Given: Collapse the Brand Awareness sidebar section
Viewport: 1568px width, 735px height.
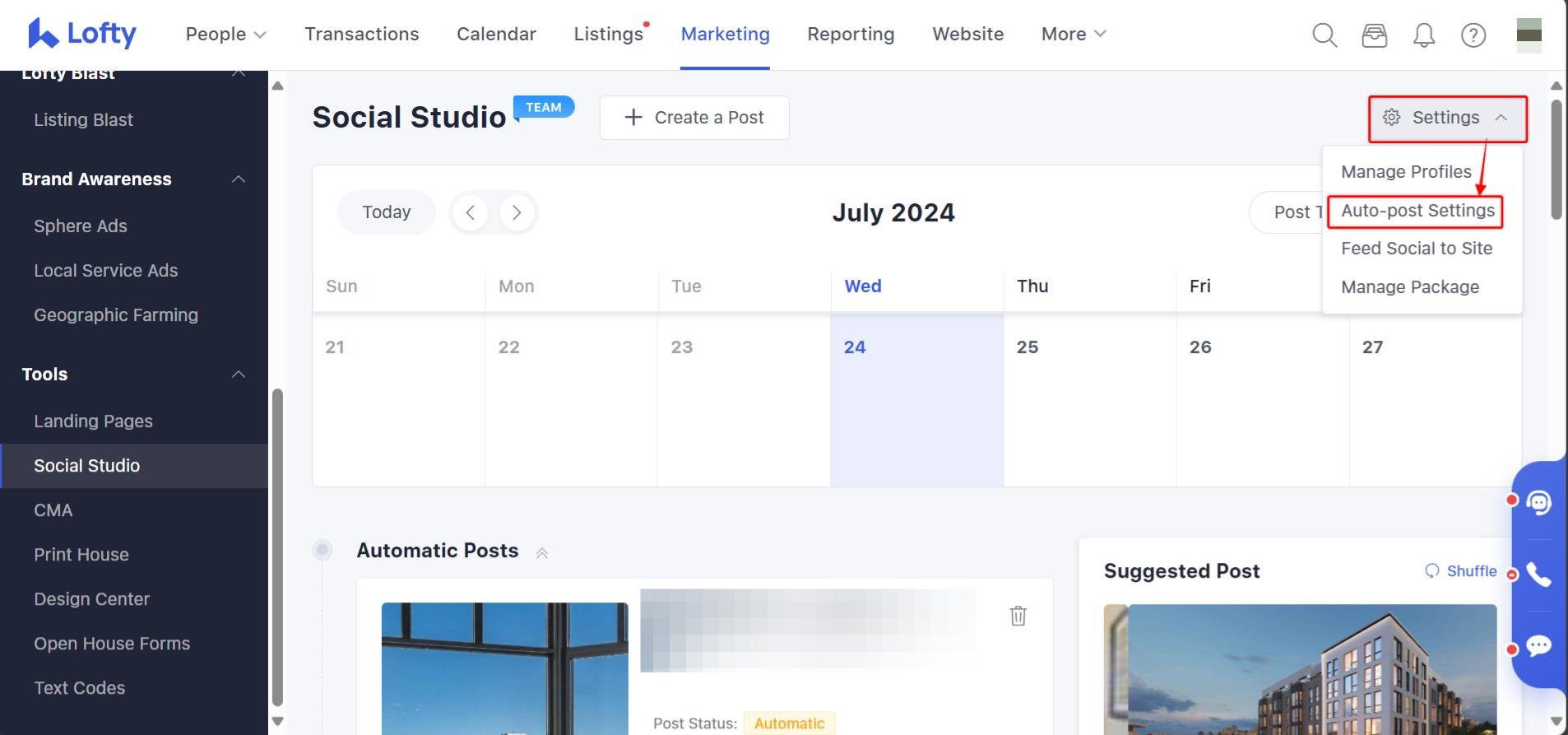Looking at the screenshot, I should pos(239,179).
